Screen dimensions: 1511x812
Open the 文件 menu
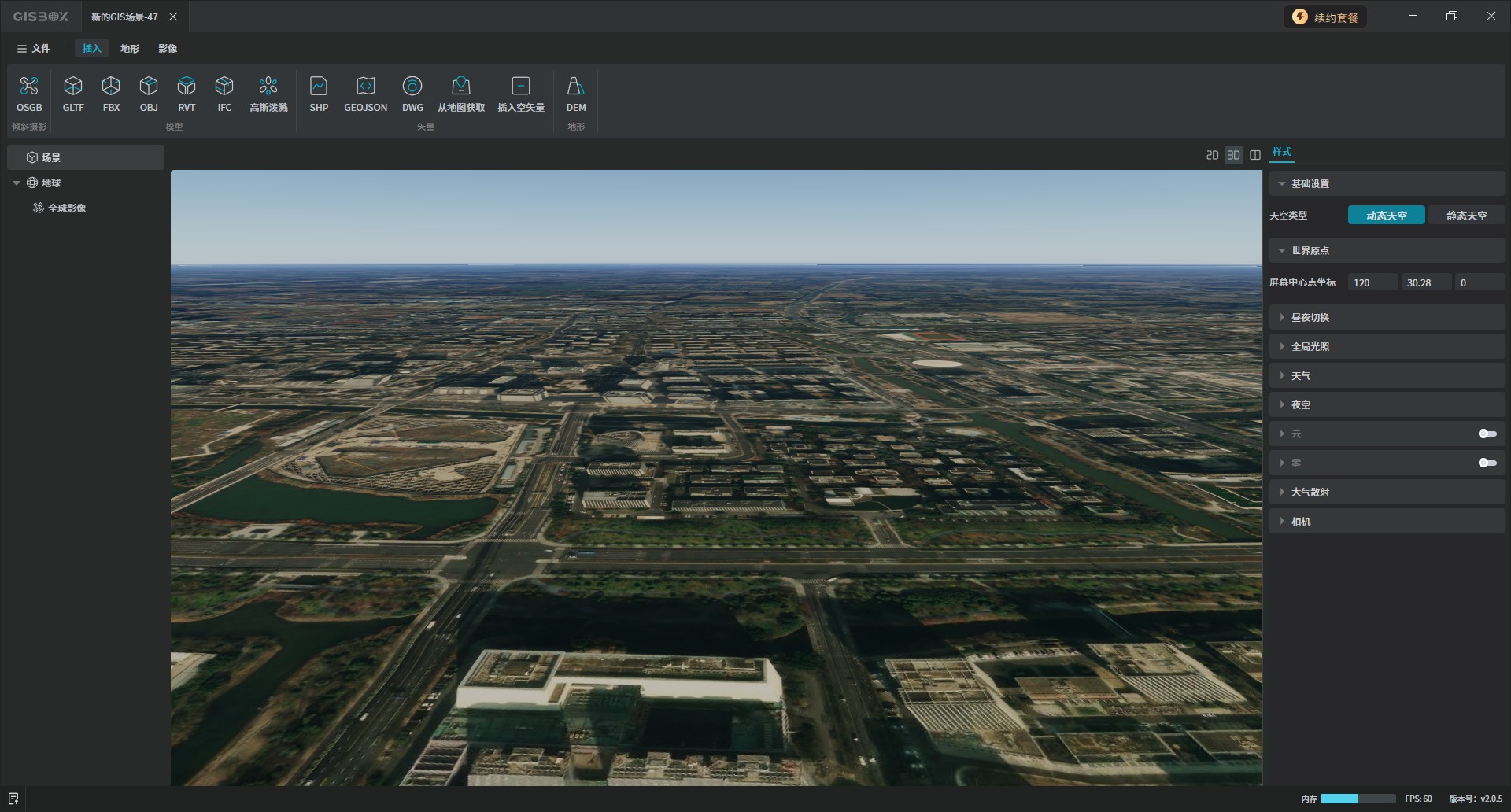pos(34,49)
